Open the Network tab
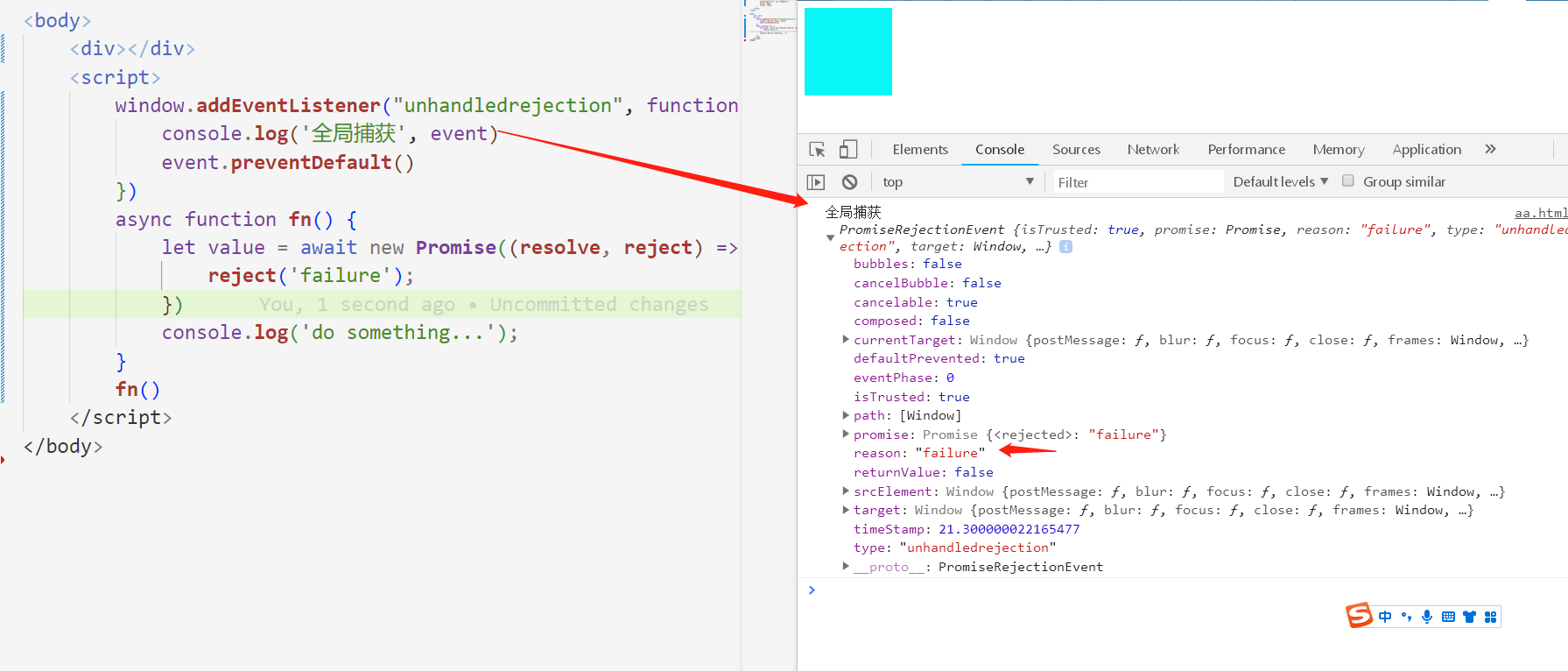The image size is (1568, 671). [1153, 150]
